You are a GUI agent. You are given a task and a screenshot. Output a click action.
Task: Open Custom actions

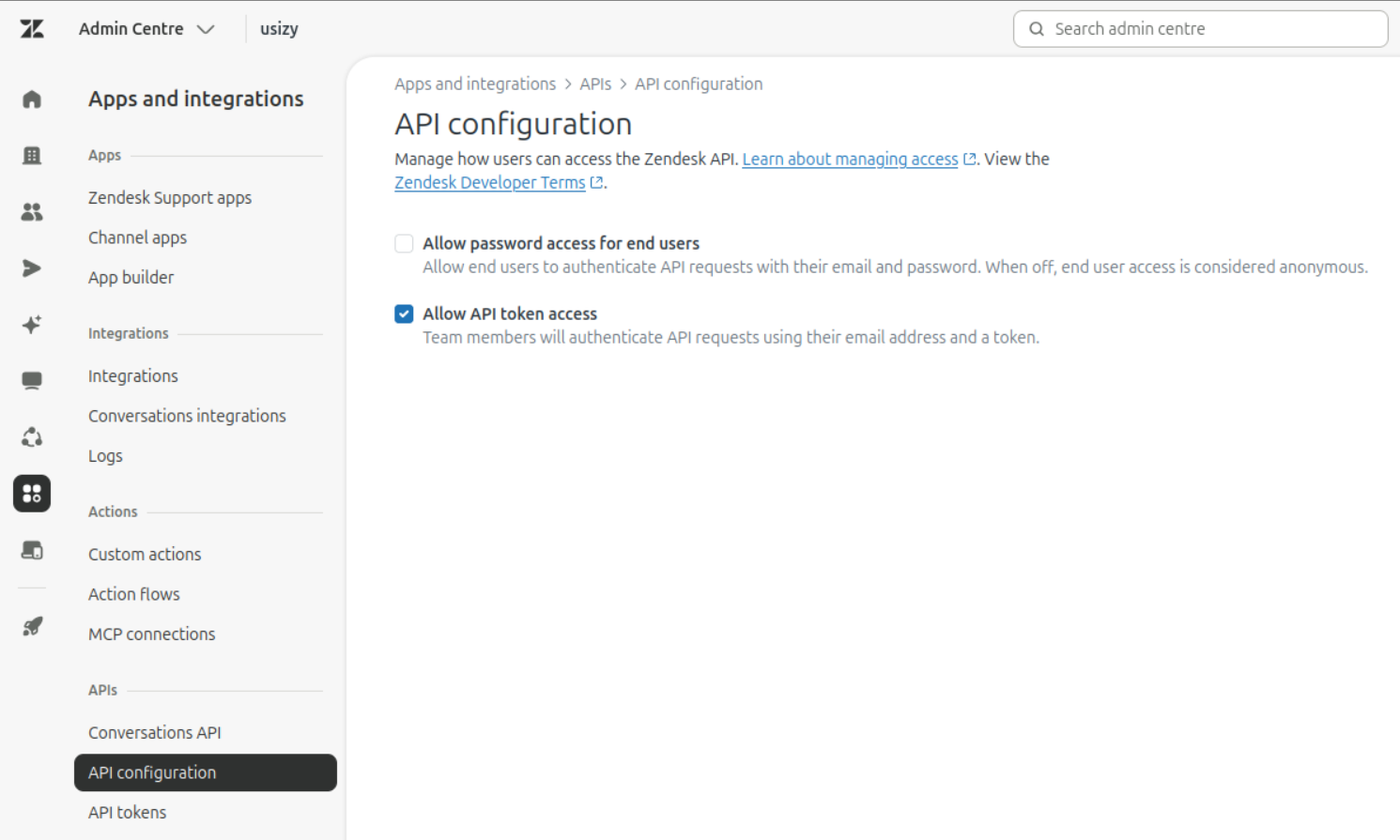(x=145, y=555)
